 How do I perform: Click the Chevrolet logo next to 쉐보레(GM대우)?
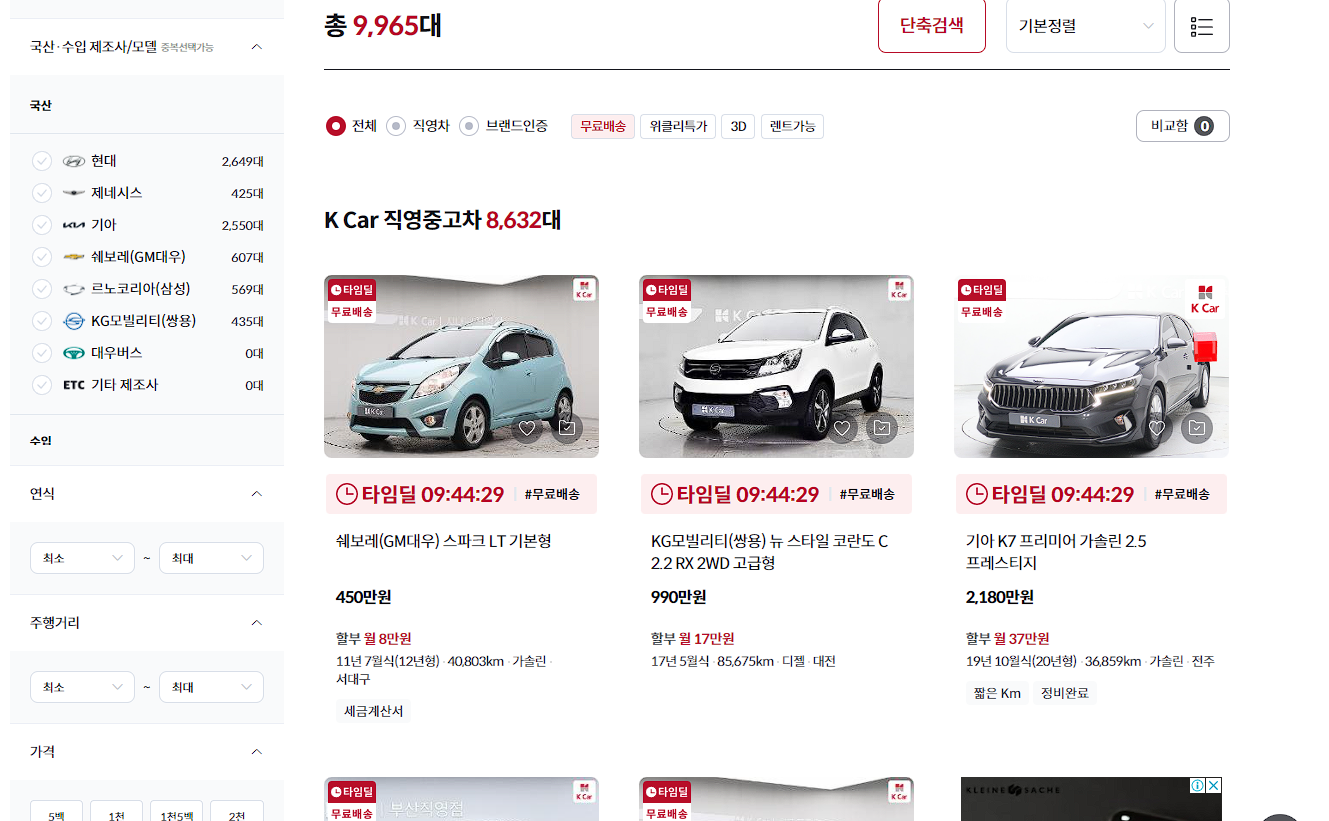pos(74,256)
